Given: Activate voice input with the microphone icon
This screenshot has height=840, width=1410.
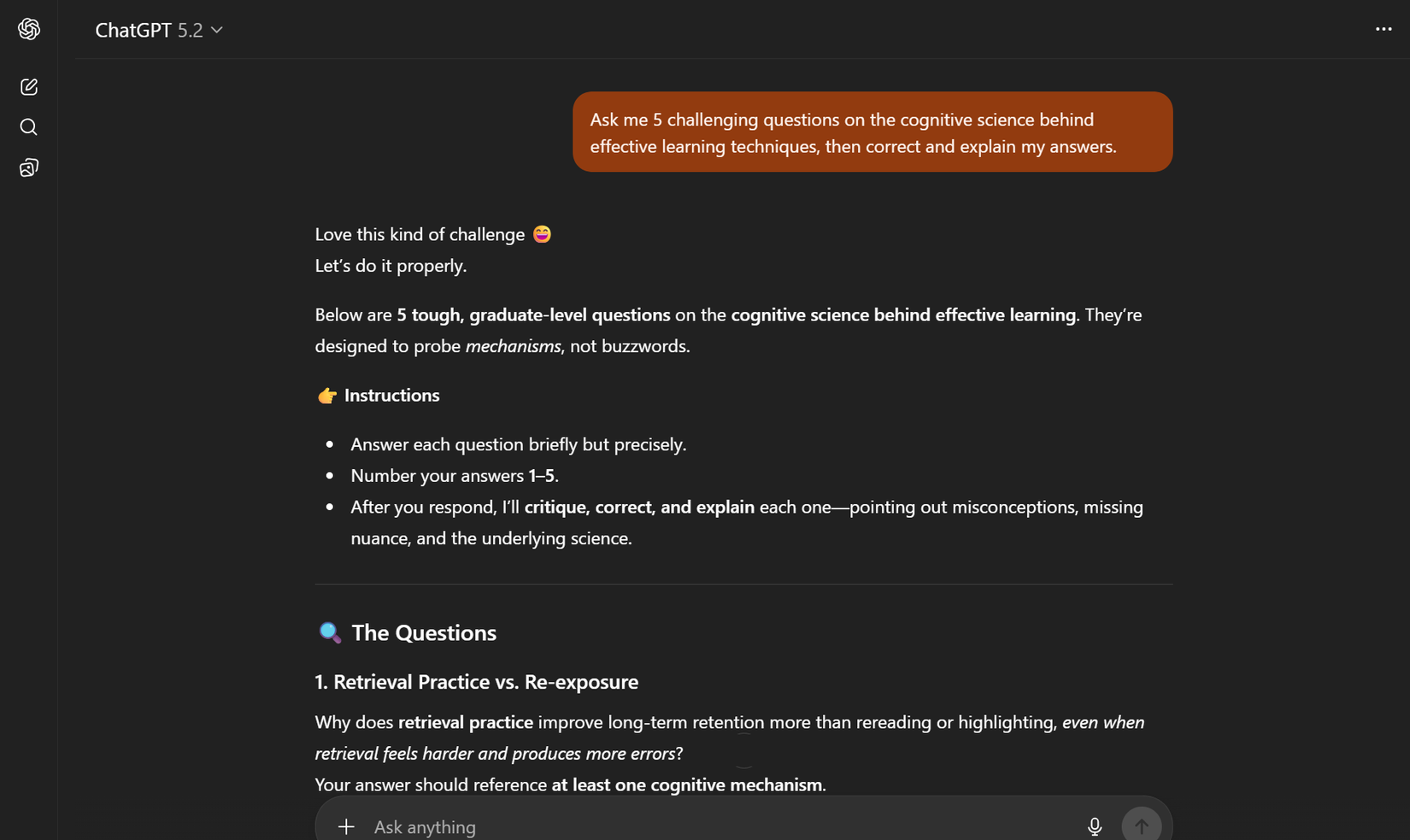Looking at the screenshot, I should pyautogui.click(x=1095, y=826).
